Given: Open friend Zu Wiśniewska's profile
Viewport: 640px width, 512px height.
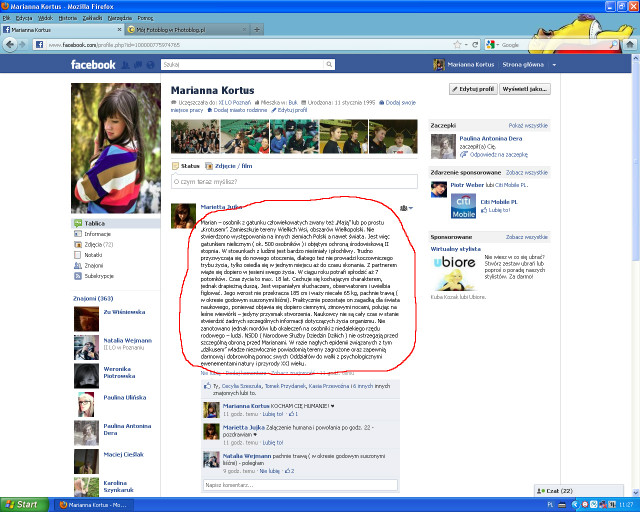Looking at the screenshot, I should click(124, 312).
